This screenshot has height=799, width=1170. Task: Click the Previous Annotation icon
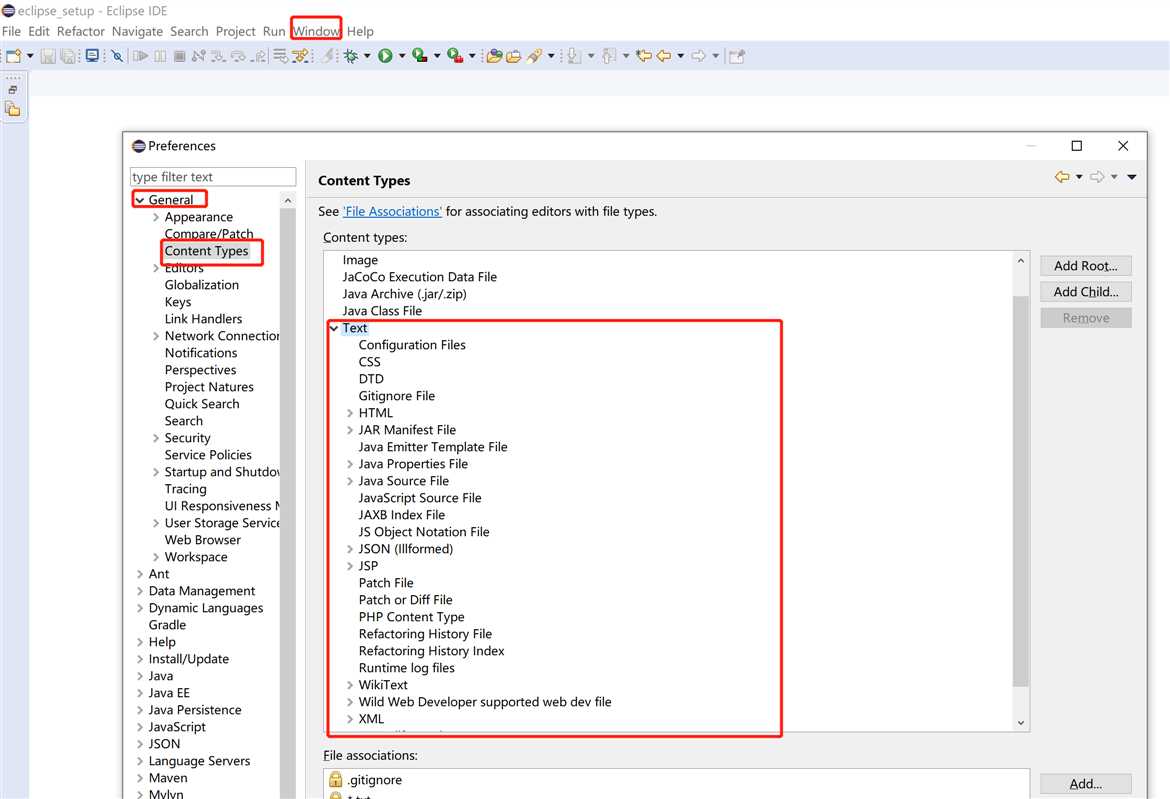[x=609, y=56]
